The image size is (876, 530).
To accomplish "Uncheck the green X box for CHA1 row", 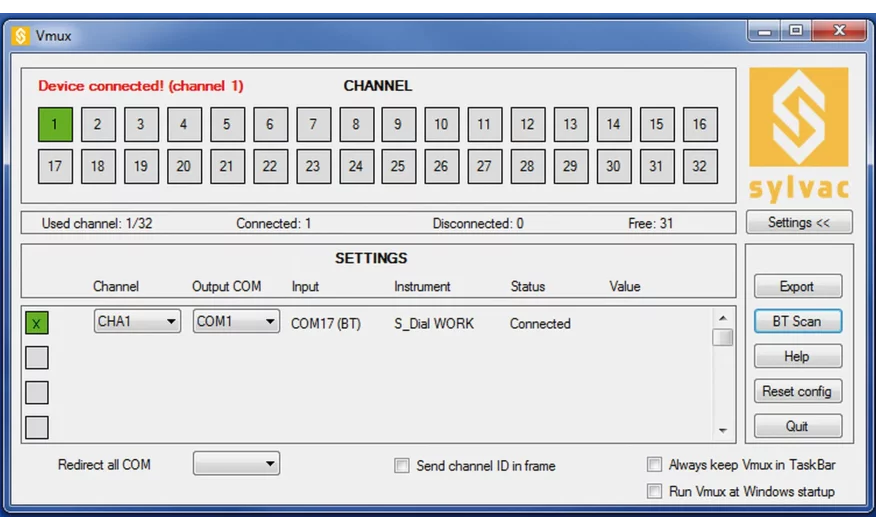I will tap(37, 323).
